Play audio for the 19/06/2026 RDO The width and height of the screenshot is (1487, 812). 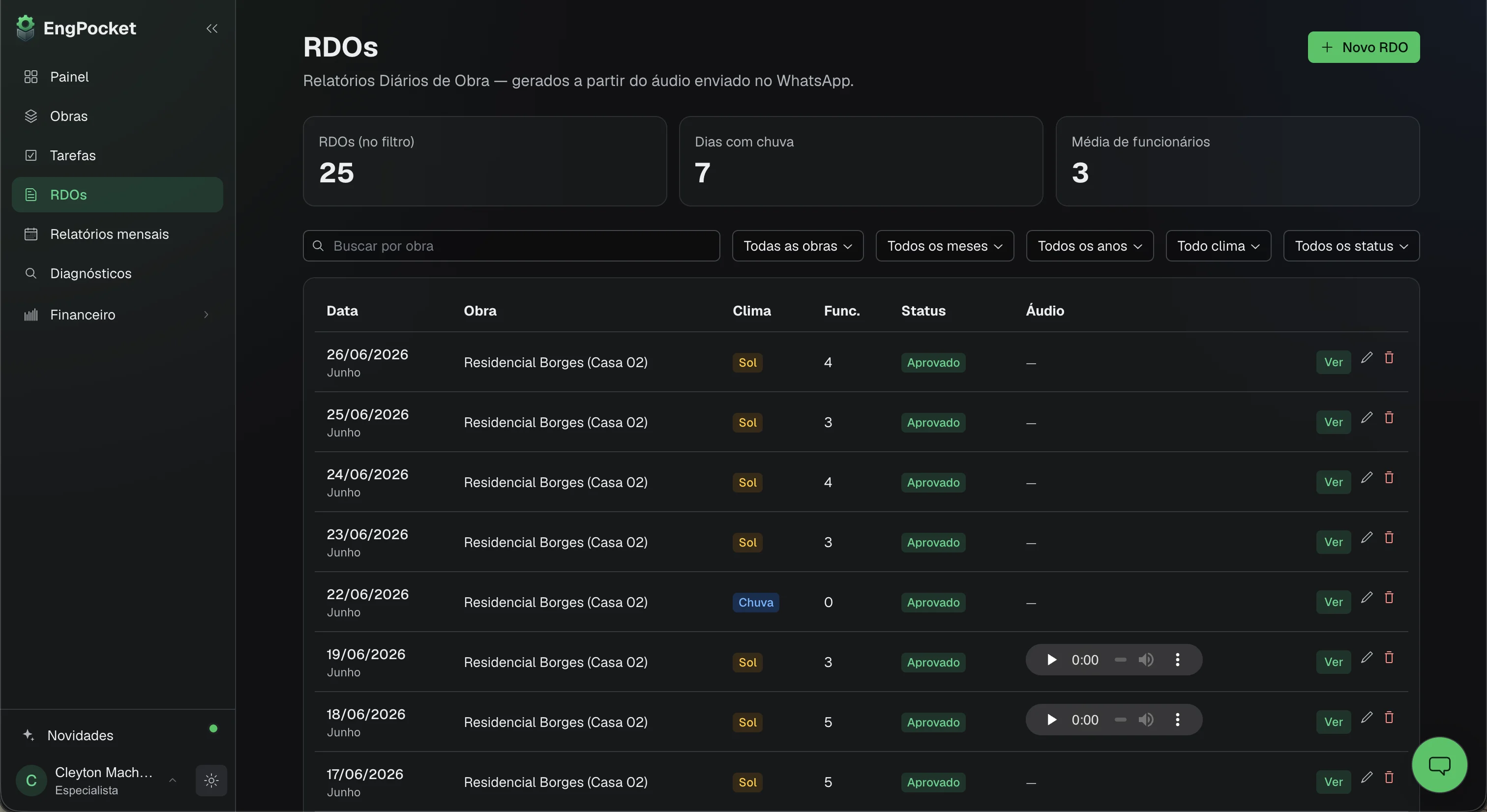click(1051, 660)
